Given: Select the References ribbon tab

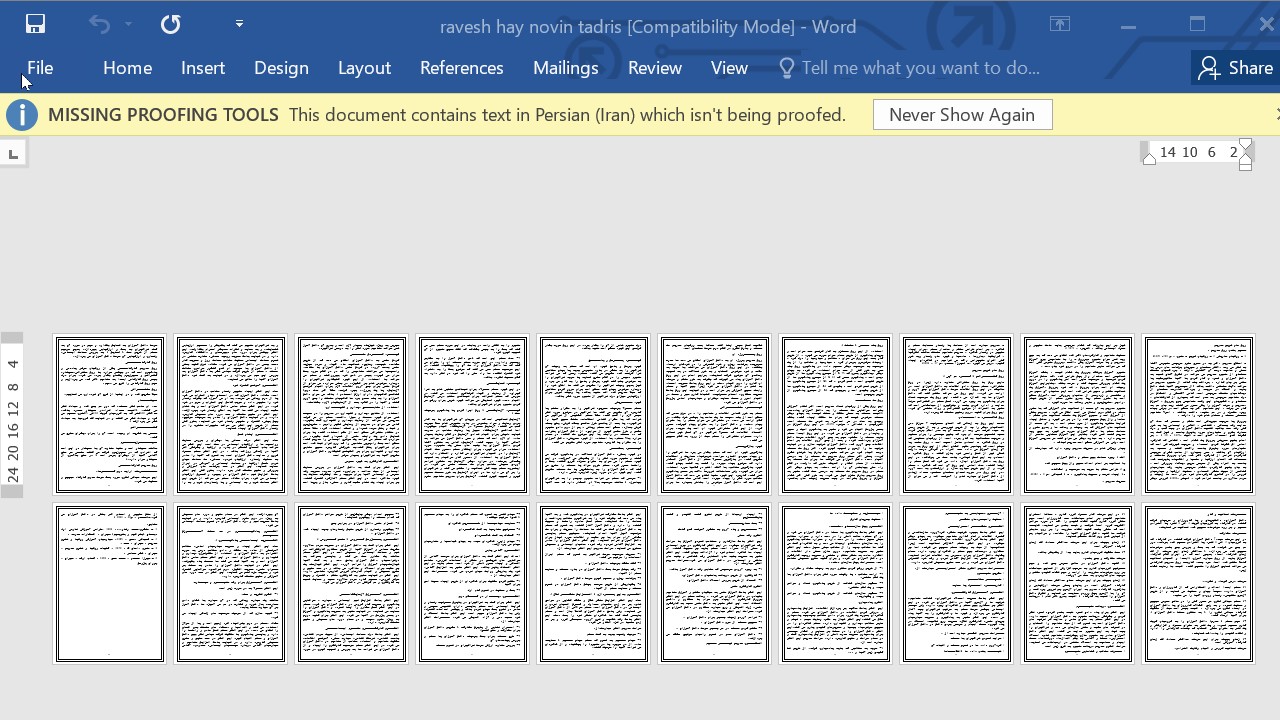Looking at the screenshot, I should click(x=461, y=68).
